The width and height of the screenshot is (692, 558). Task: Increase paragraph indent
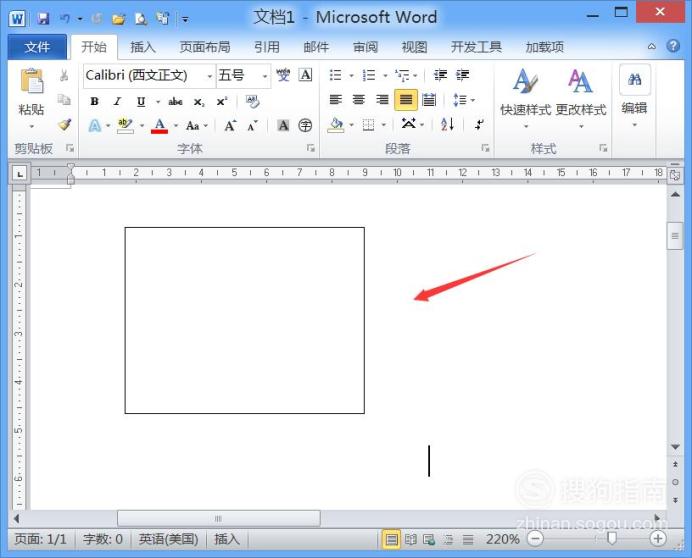[x=463, y=75]
